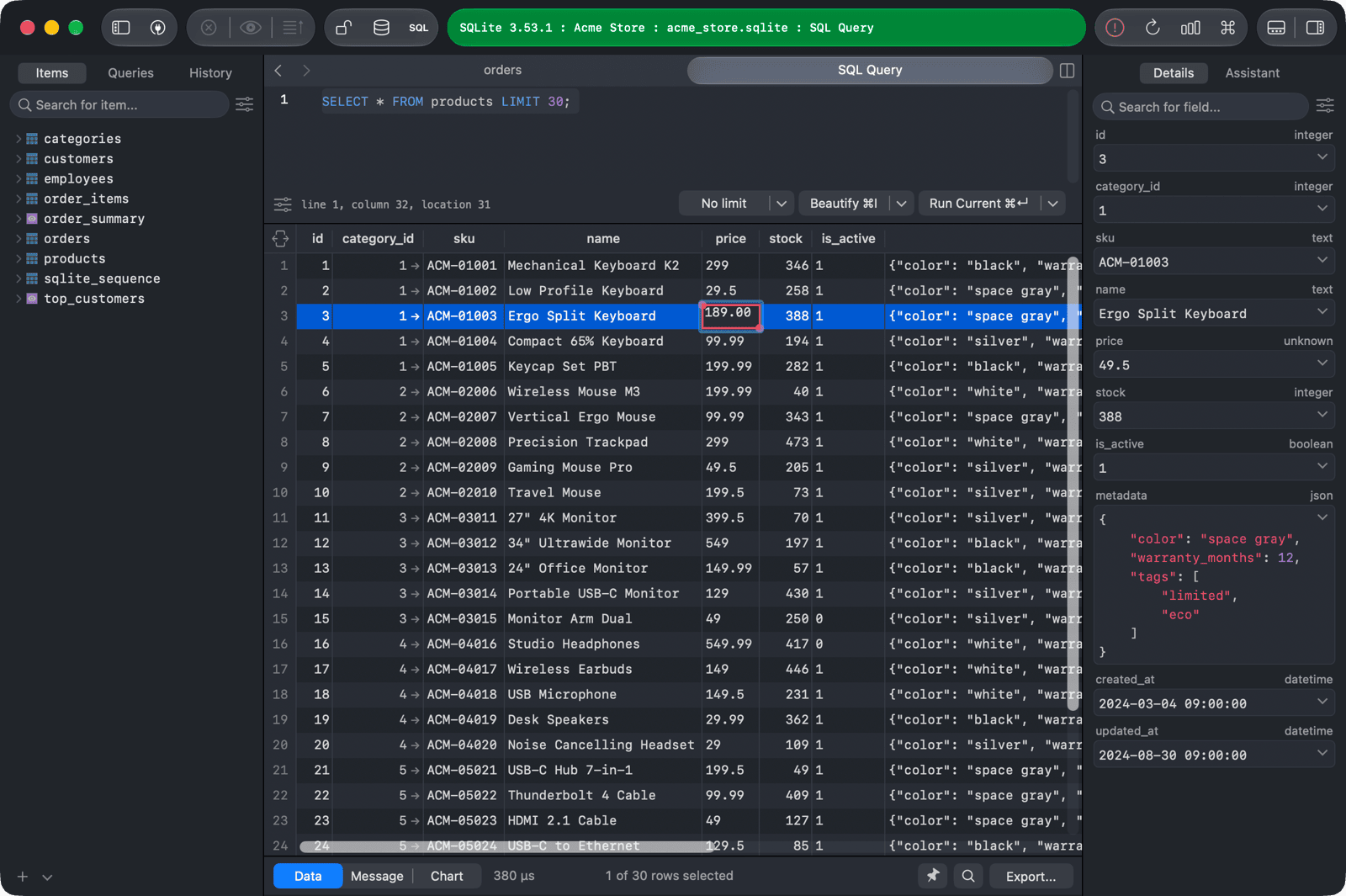1346x896 pixels.
Task: Click the category_id link arrow for ACM-01004
Action: (415, 342)
